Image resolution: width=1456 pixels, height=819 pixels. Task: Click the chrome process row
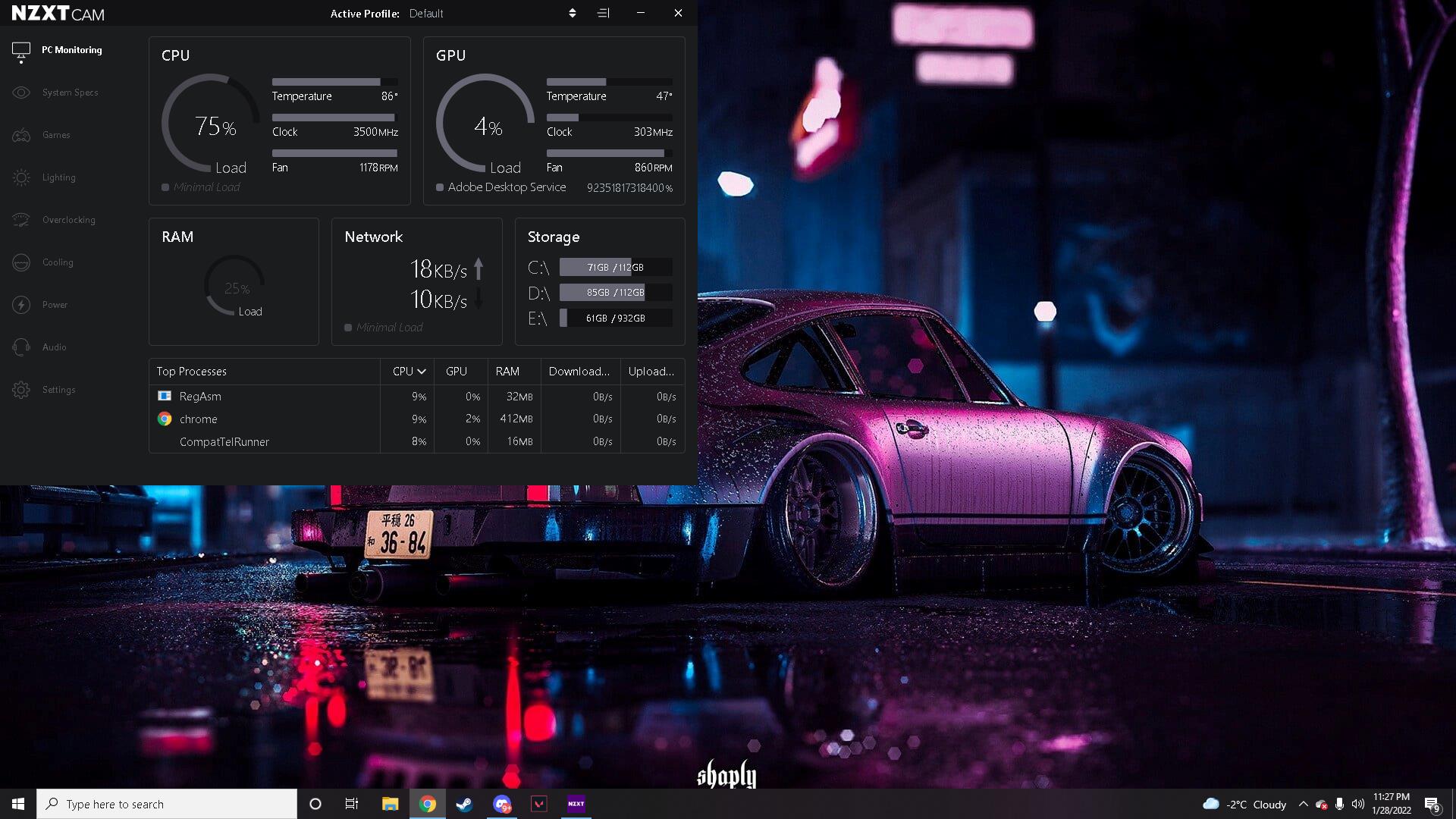pyautogui.click(x=199, y=419)
